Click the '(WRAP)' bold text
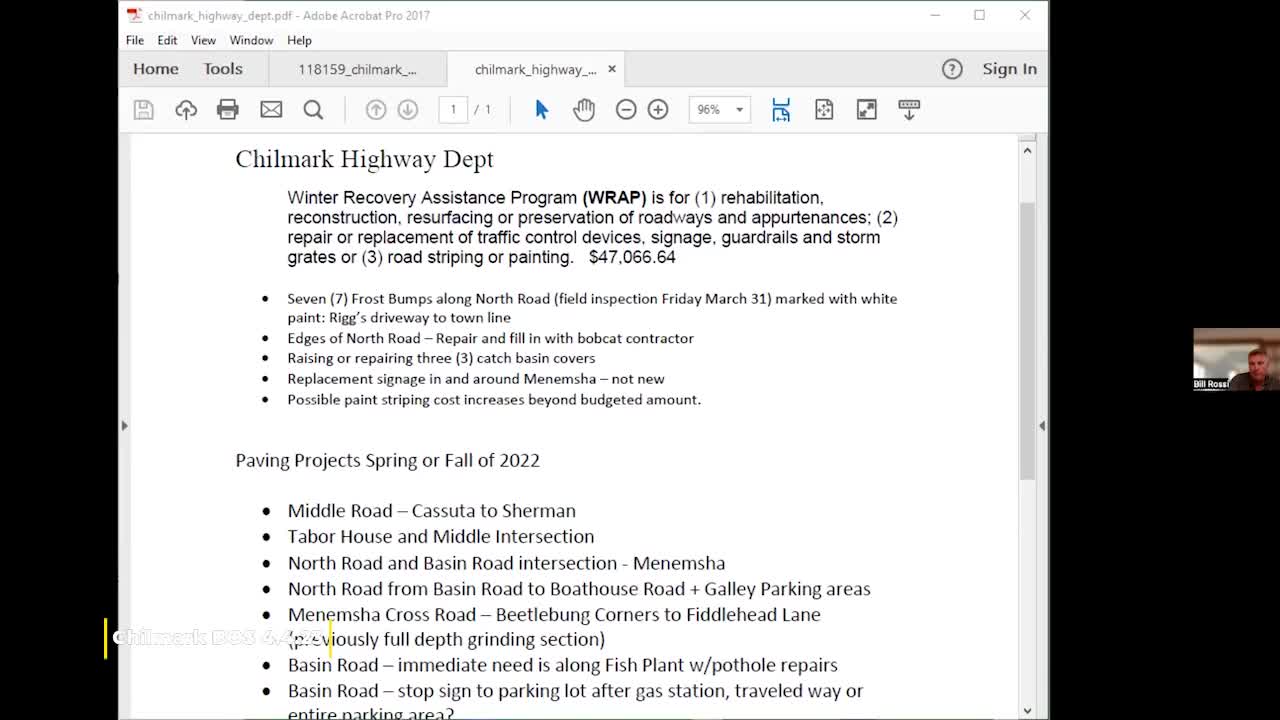 614,198
